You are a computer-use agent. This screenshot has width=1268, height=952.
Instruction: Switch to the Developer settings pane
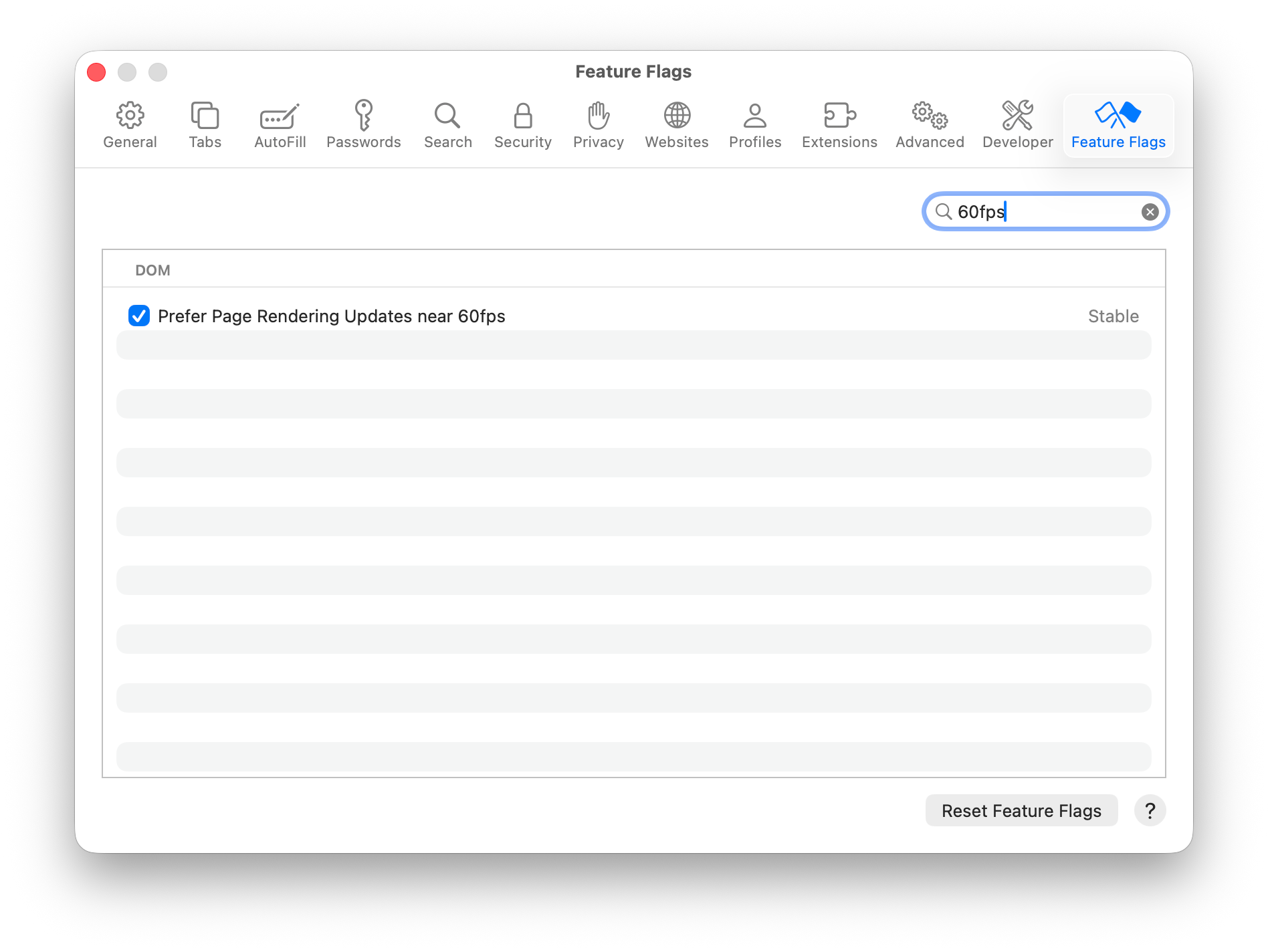coord(1017,125)
